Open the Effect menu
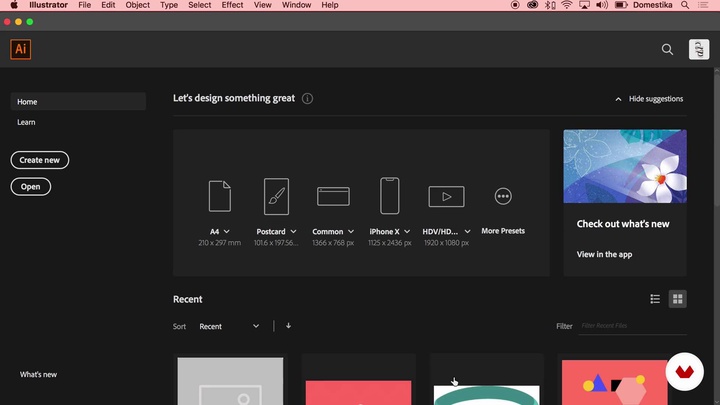The height and width of the screenshot is (405, 720). click(x=232, y=5)
